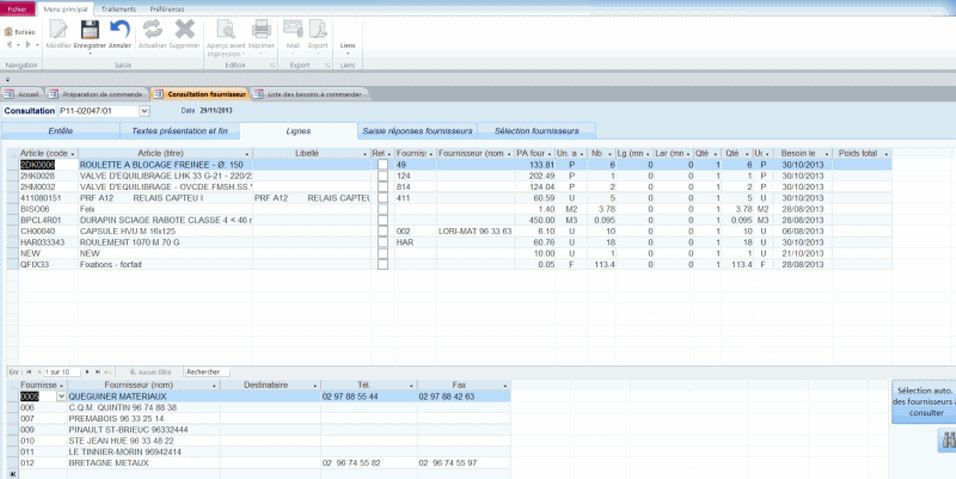Viewport: 956px width, 479px height.
Task: Tick the checkbox in the BISO06 row
Action: [x=382, y=209]
